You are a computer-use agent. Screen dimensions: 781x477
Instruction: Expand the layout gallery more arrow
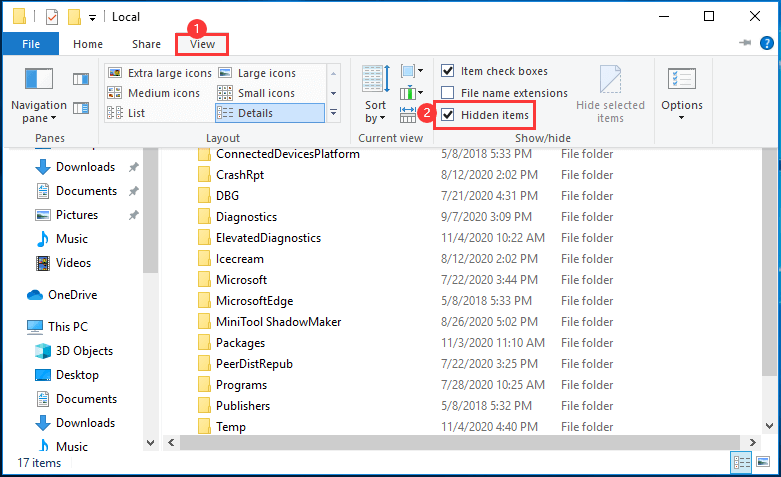click(x=333, y=113)
